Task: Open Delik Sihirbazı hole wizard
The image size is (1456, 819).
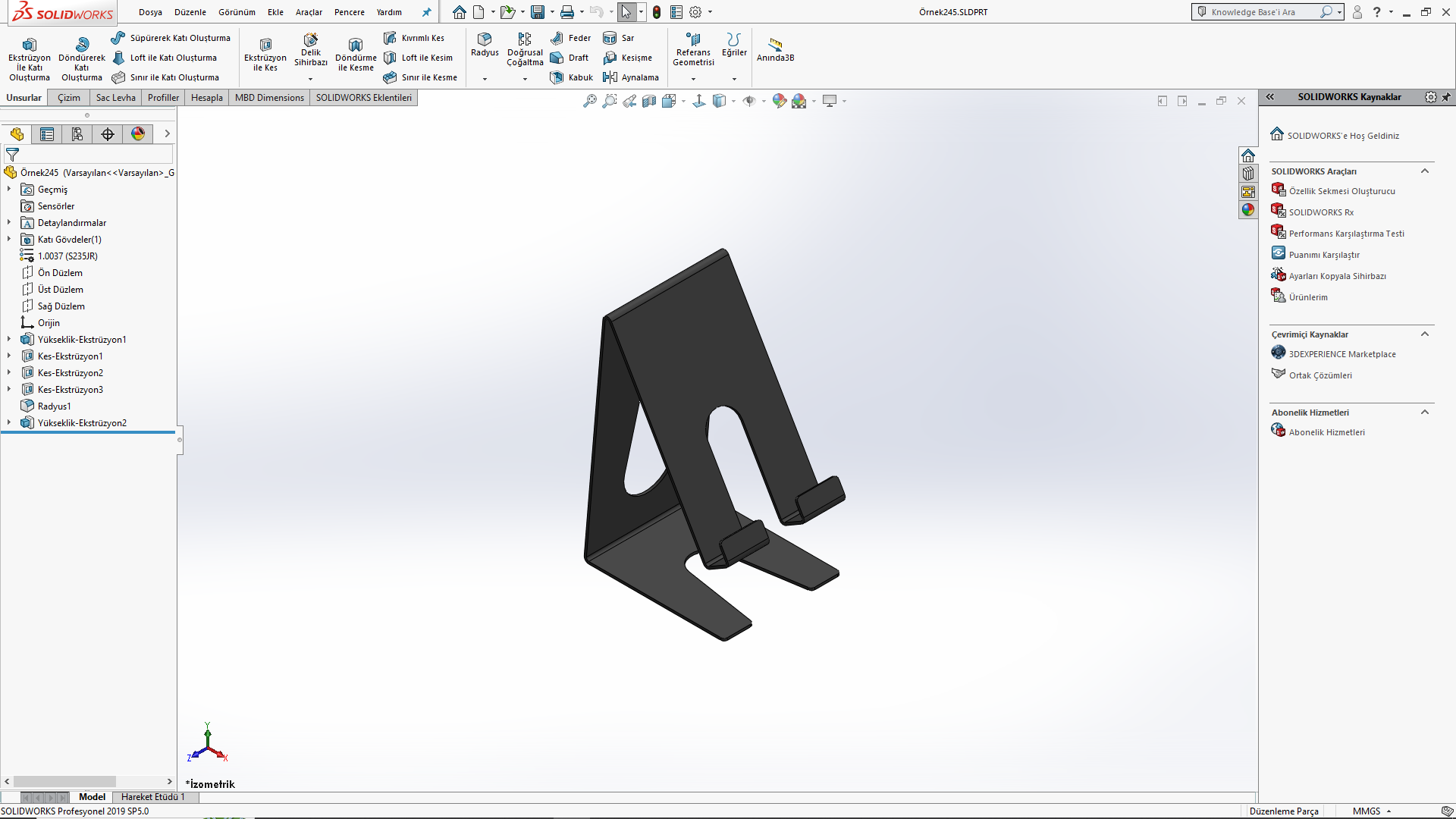Action: click(x=311, y=44)
